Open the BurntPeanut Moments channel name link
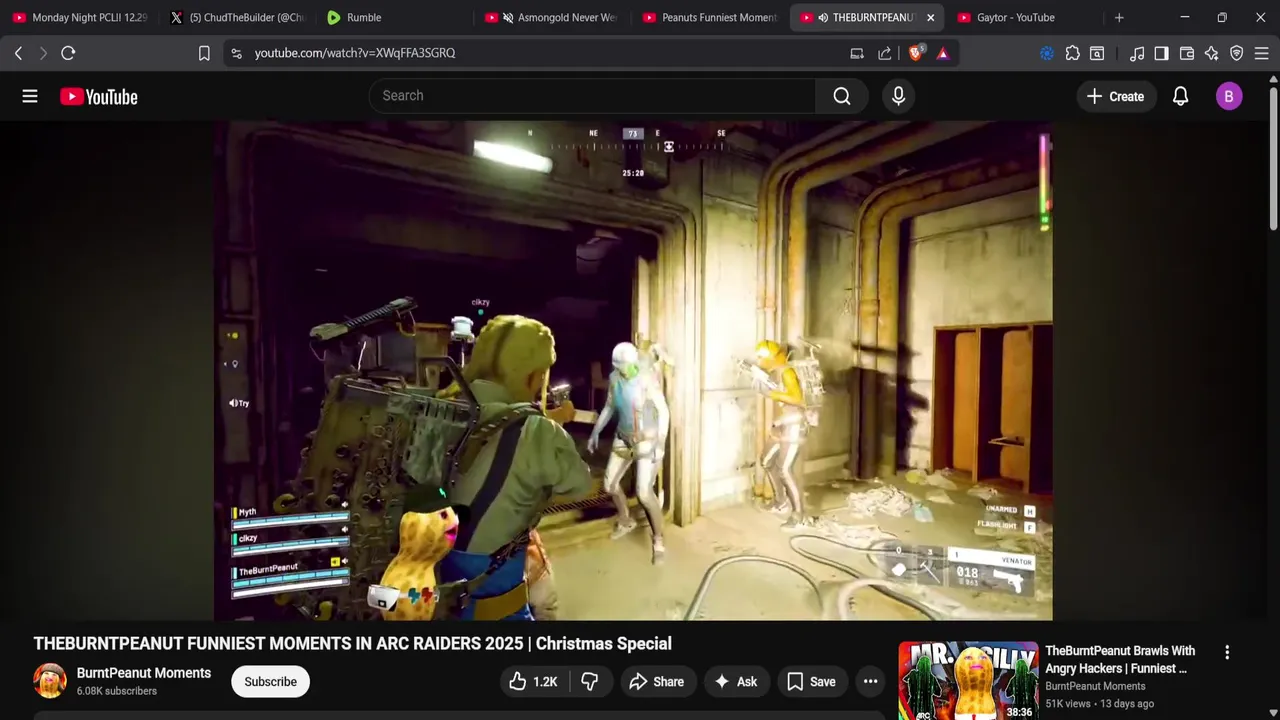 coord(144,673)
